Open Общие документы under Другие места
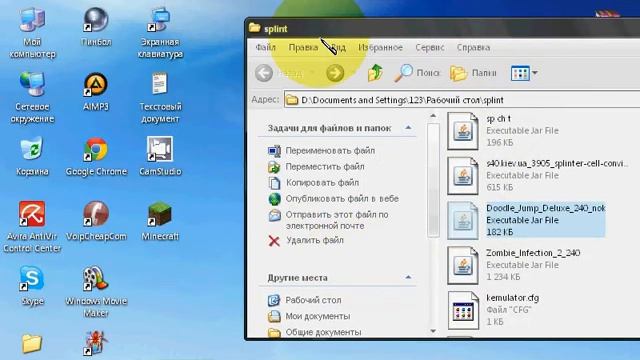The image size is (640, 360). click(323, 332)
